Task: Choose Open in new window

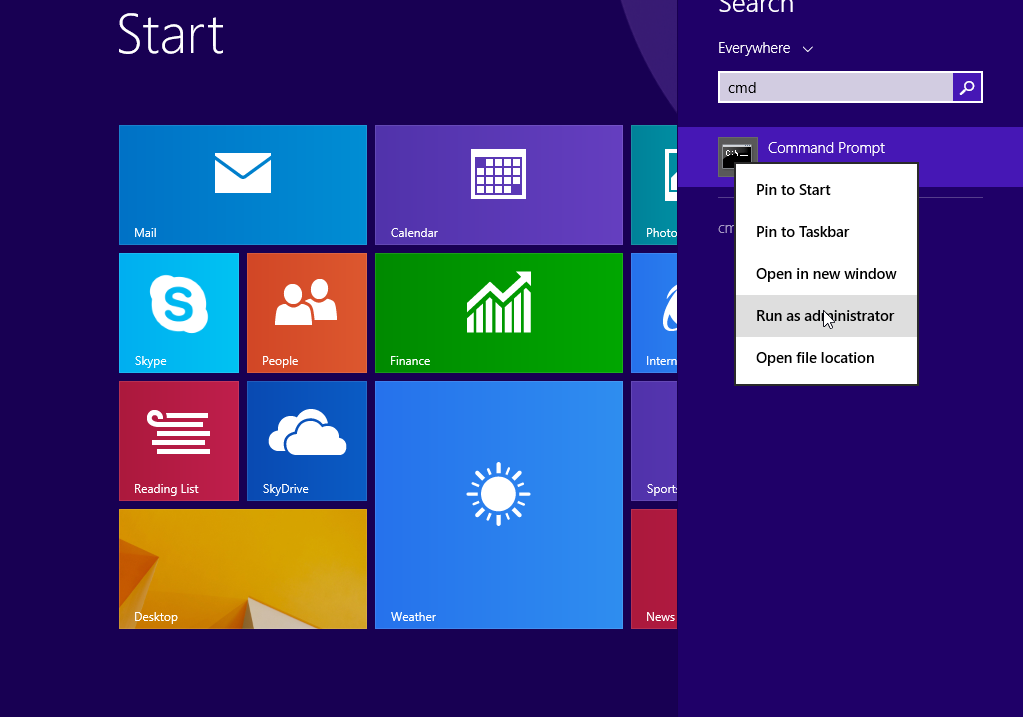Action: [826, 274]
